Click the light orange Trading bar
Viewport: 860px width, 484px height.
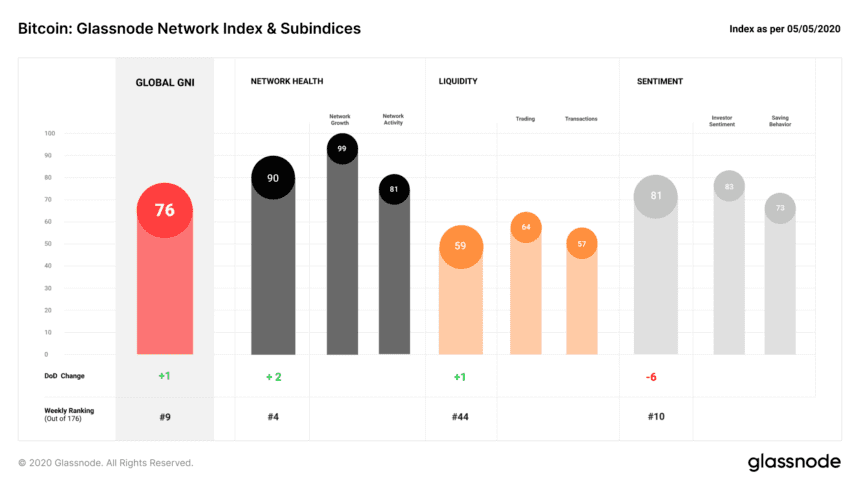(x=526, y=291)
